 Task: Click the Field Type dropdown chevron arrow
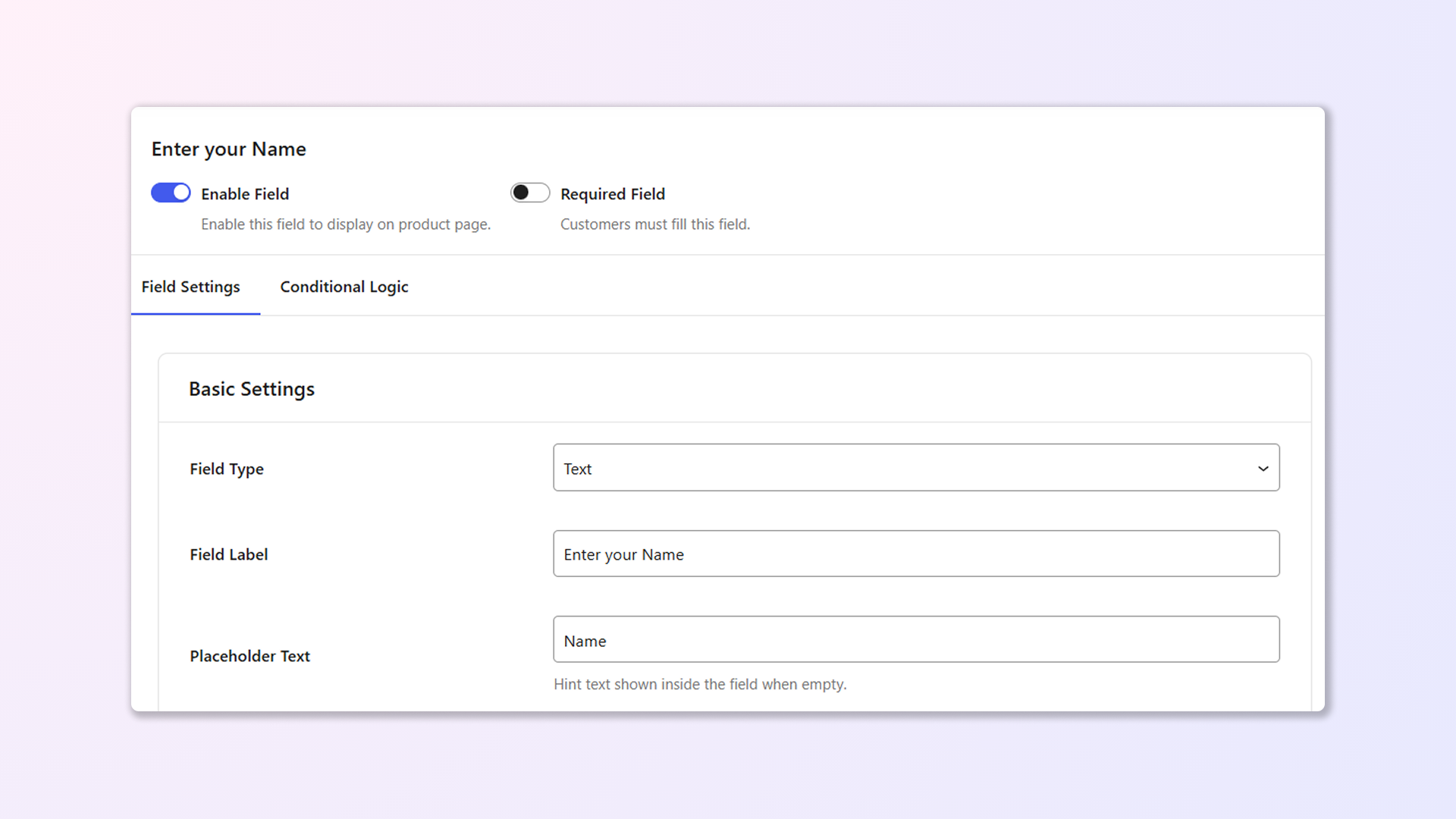(1263, 469)
